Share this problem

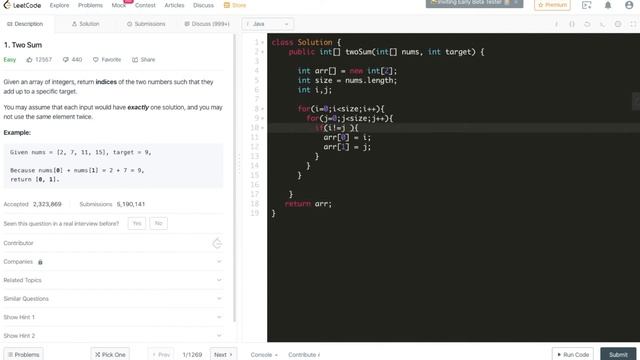144,60
